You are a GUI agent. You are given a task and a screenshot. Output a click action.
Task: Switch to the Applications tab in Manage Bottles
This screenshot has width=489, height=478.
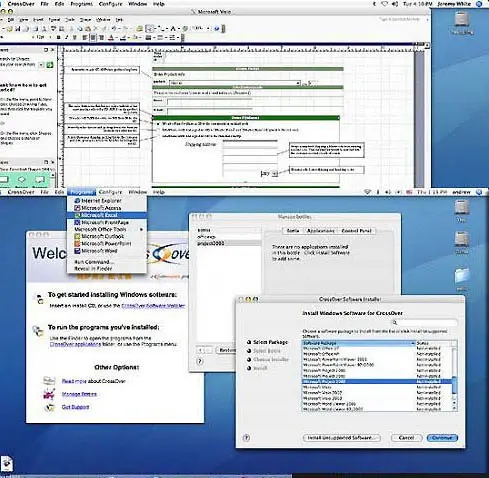pyautogui.click(x=321, y=231)
